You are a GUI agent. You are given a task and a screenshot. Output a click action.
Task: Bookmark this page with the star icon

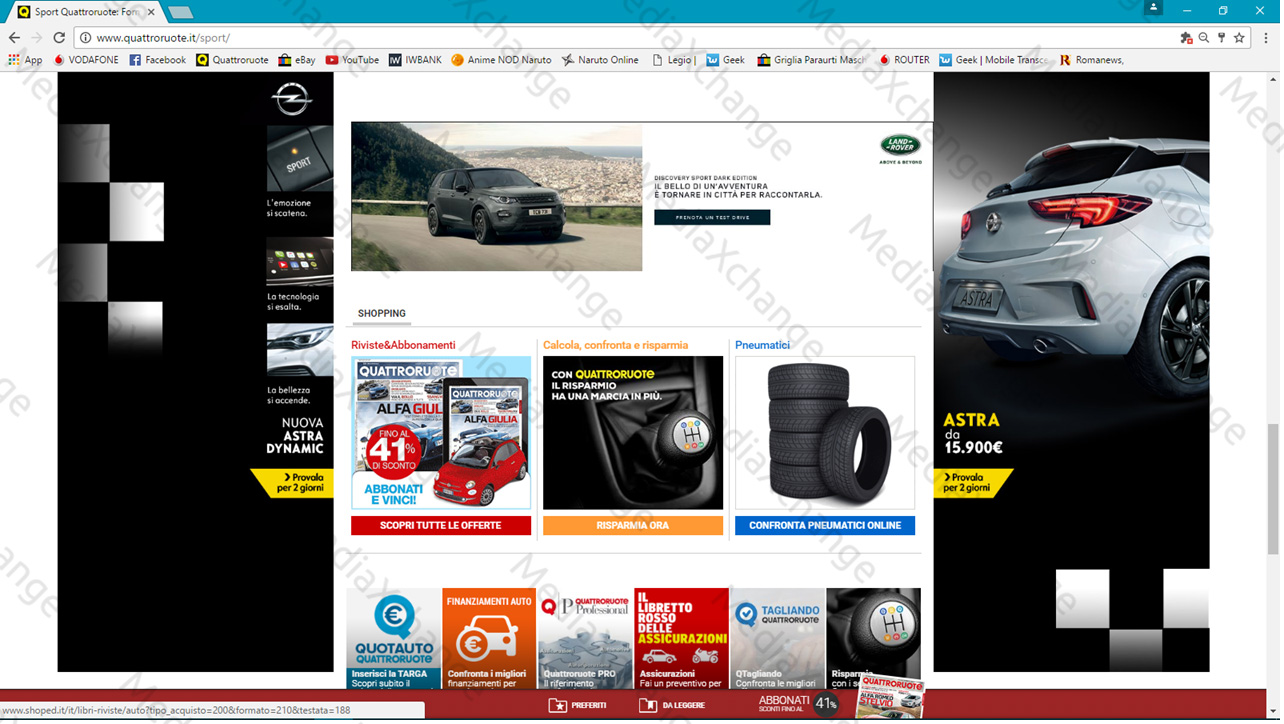click(1239, 38)
